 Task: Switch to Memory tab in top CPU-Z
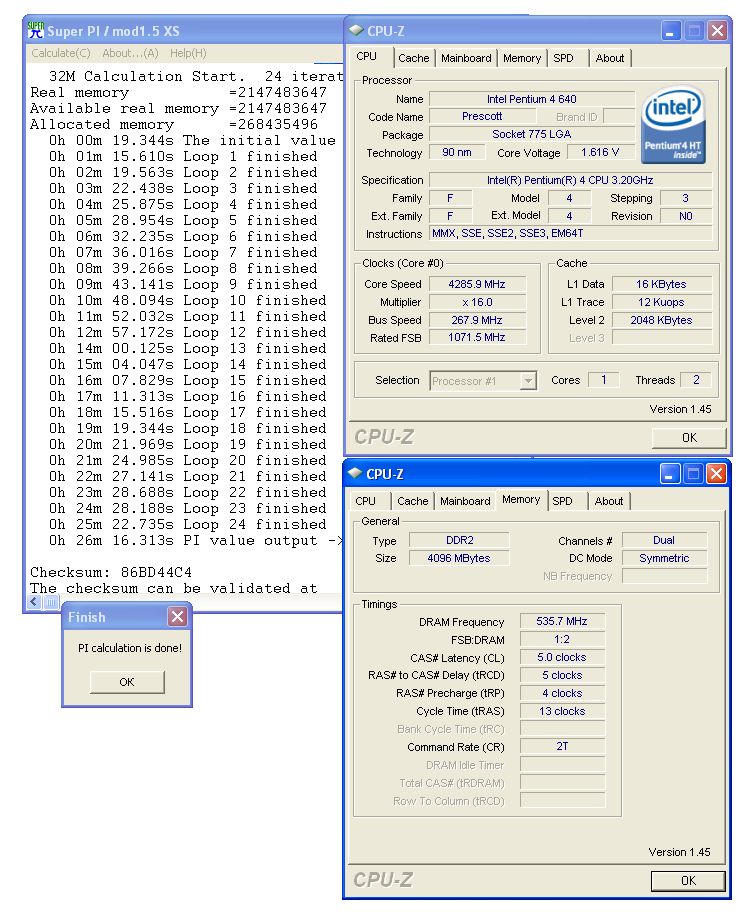coord(522,58)
